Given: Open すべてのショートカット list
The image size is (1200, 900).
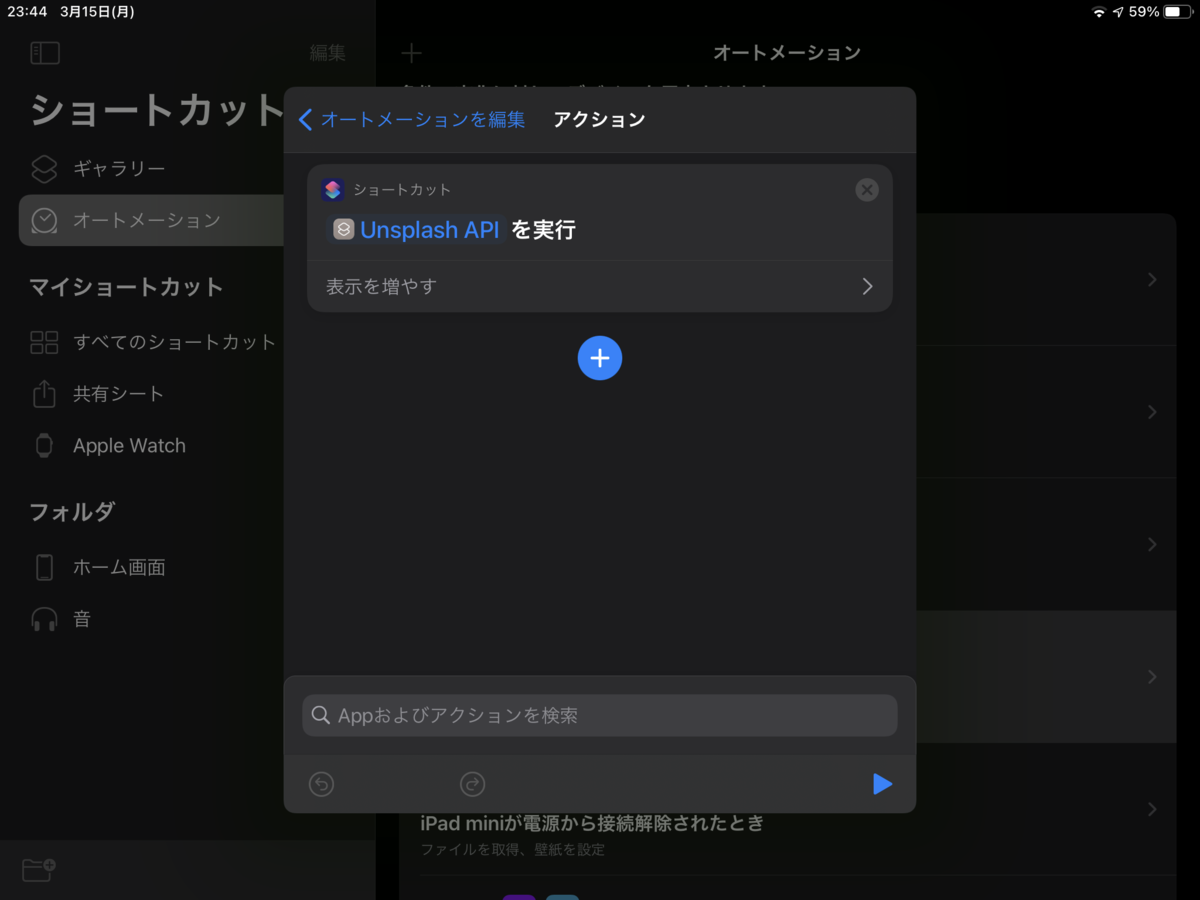Looking at the screenshot, I should click(x=154, y=342).
